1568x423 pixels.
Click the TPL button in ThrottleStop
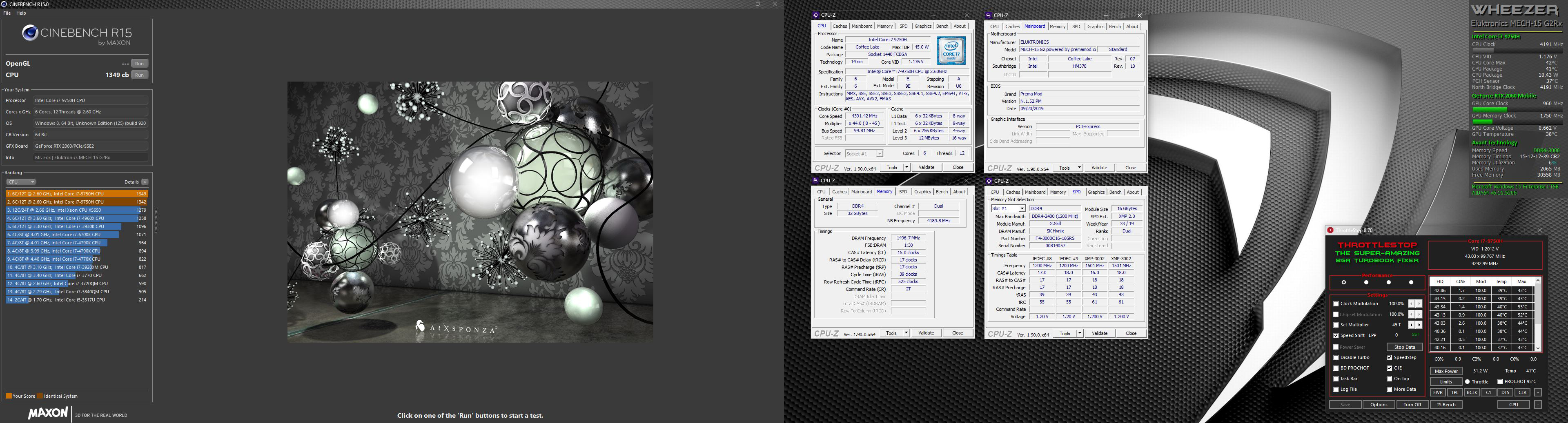tap(1455, 393)
